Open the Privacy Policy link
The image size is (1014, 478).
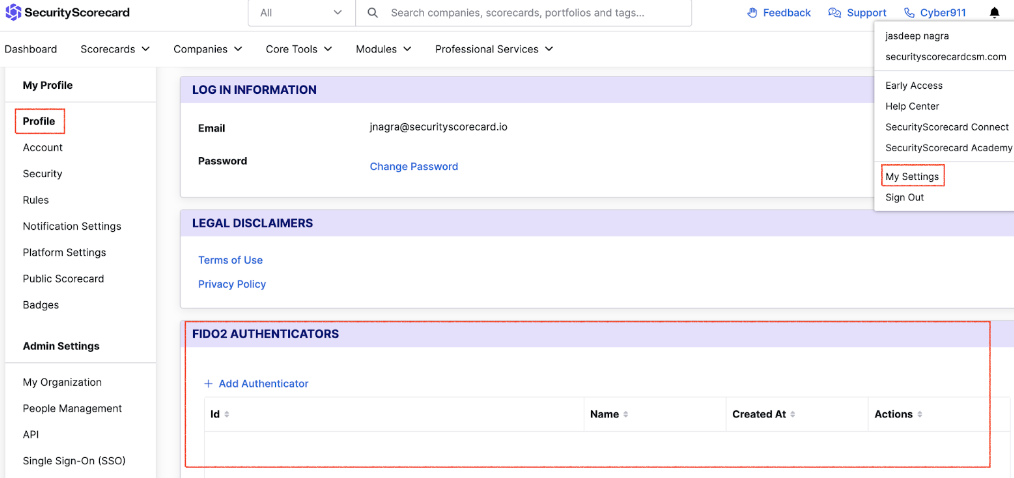[x=232, y=284]
